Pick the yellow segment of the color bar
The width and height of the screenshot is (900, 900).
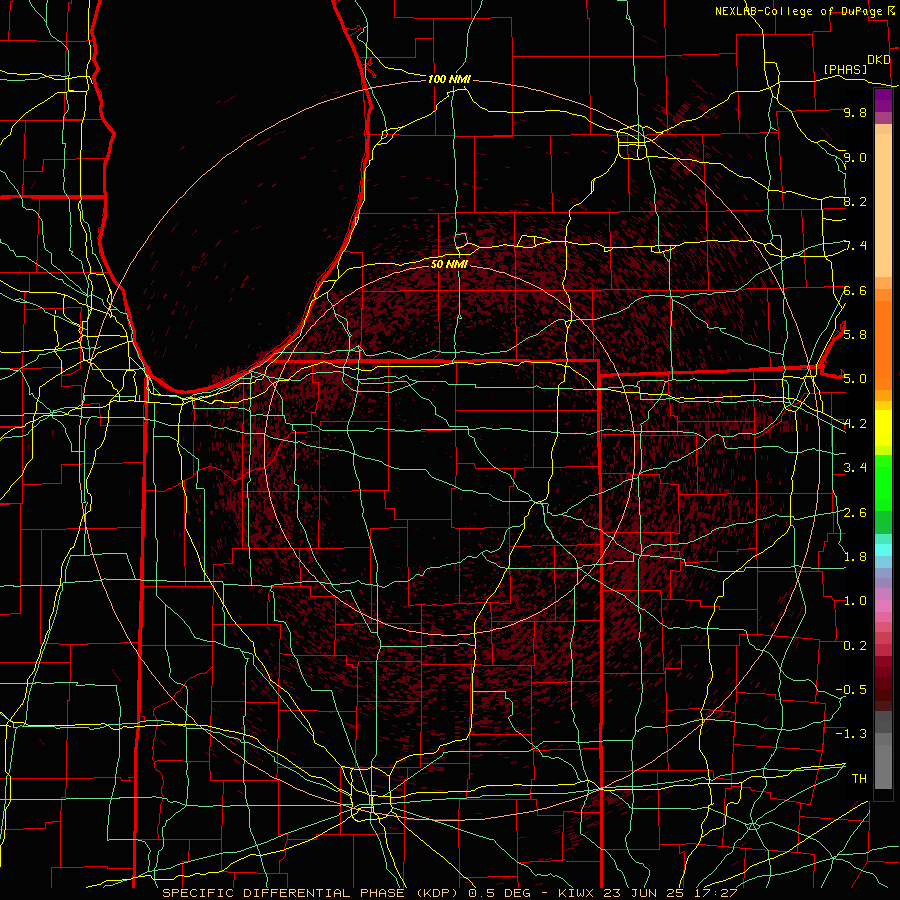883,428
